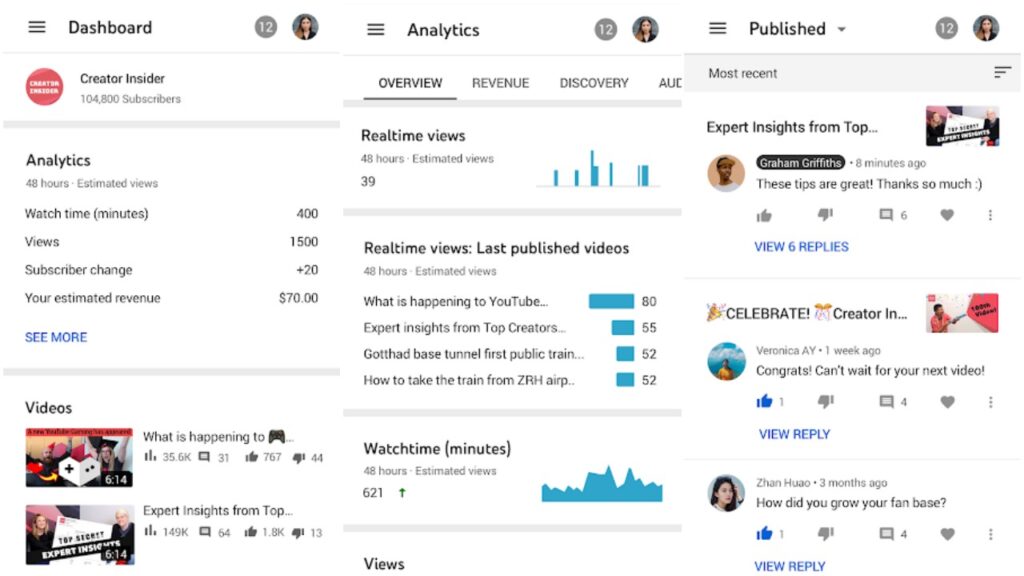Screen dimensions: 1024x576
Task: Like Graham Griffiths' comment
Action: [764, 216]
